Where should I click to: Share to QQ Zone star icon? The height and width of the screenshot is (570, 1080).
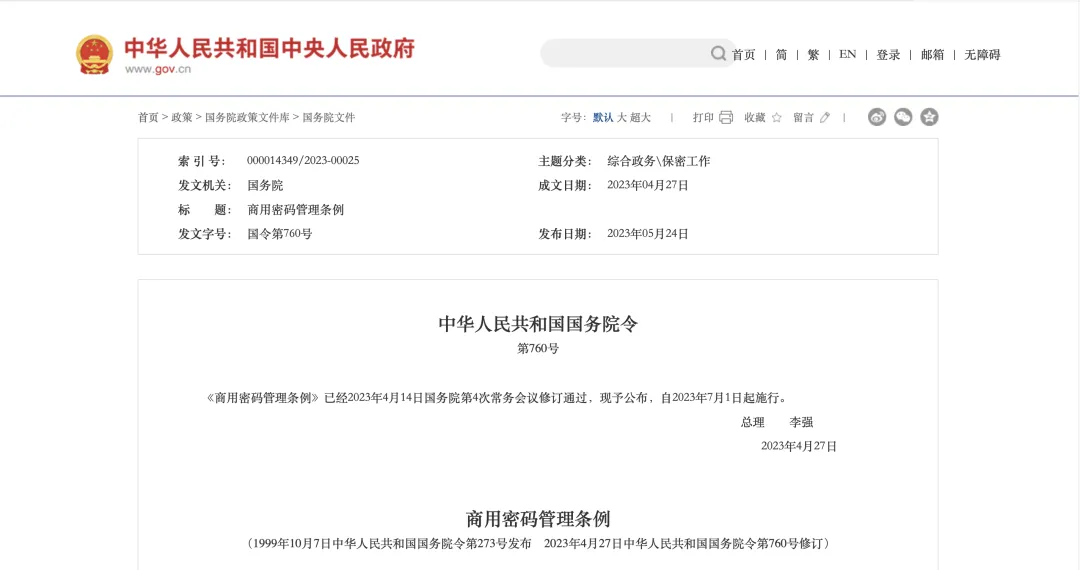[929, 117]
